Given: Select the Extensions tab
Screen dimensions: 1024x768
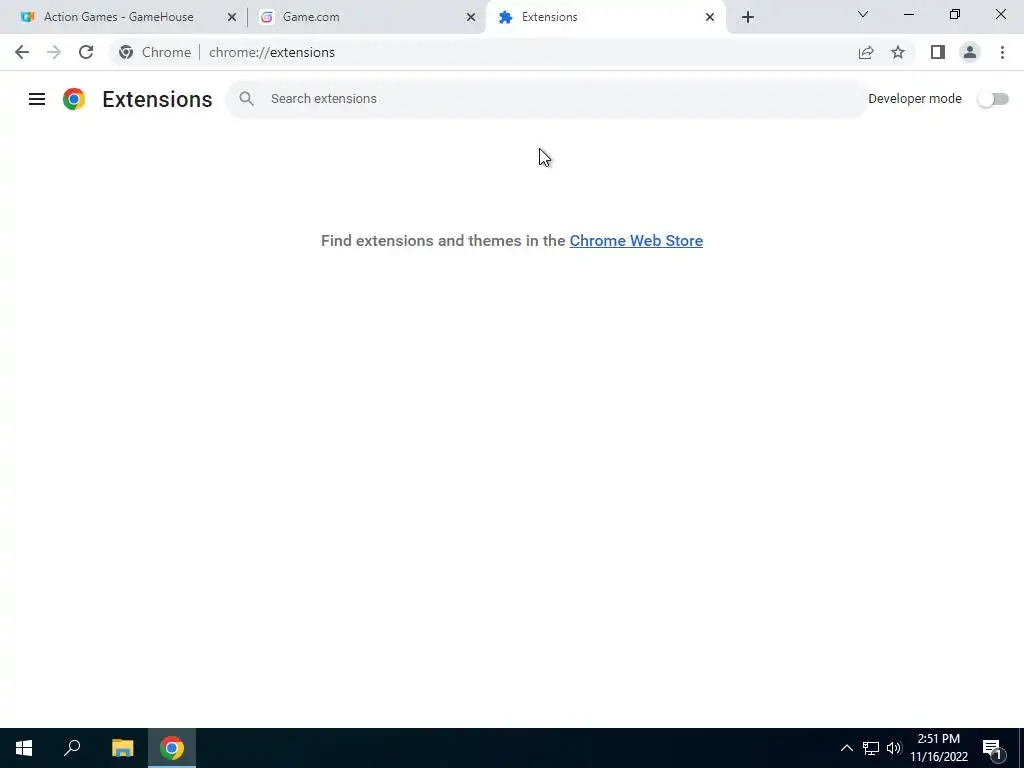Looking at the screenshot, I should click(x=606, y=17).
